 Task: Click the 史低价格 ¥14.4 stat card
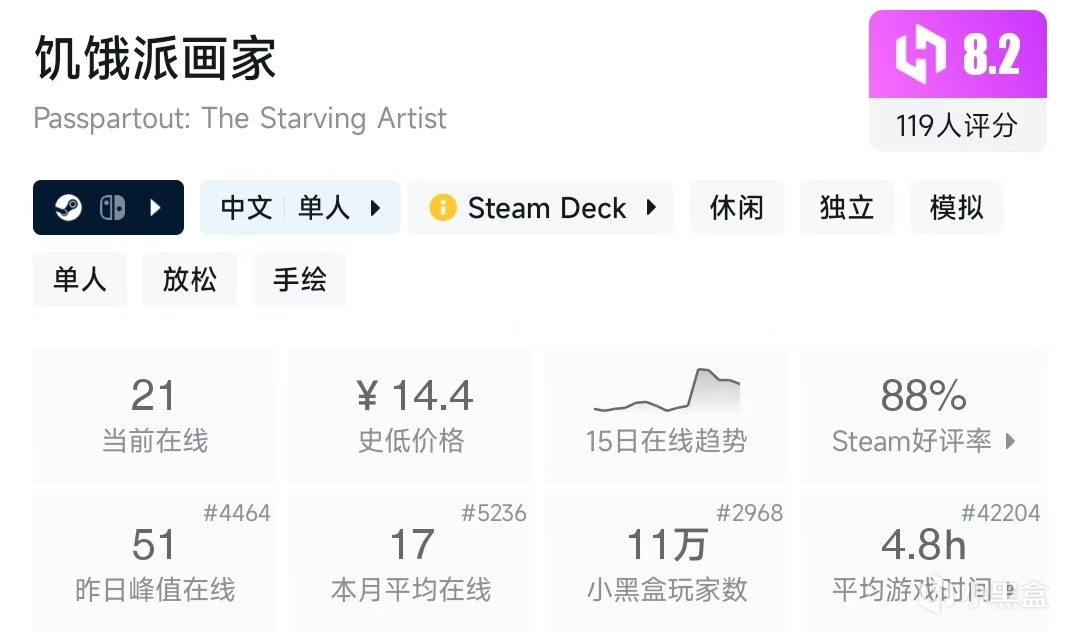(411, 415)
